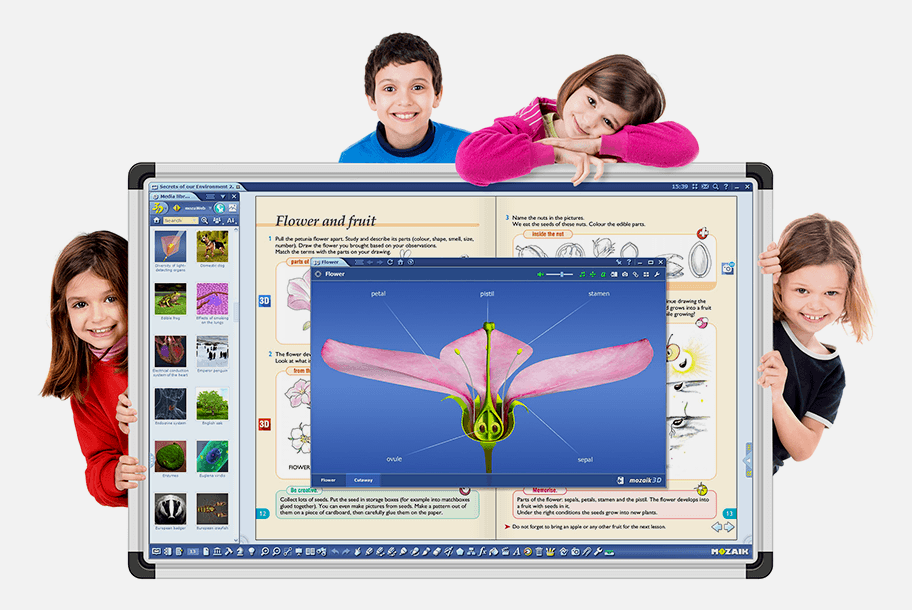Click the light bulb icon in the toolbar
The image size is (912, 610).
[x=252, y=551]
